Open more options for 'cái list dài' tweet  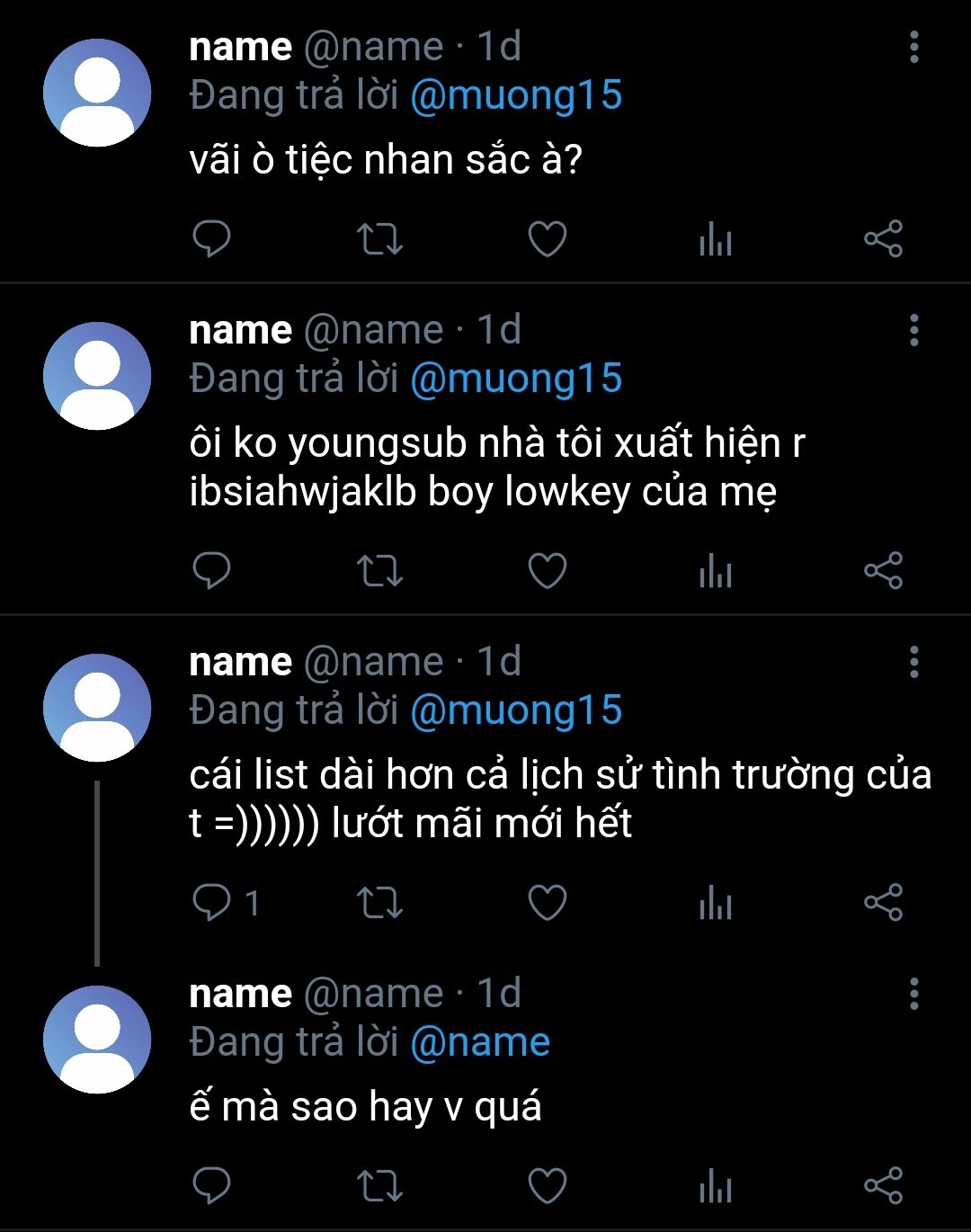[x=913, y=662]
